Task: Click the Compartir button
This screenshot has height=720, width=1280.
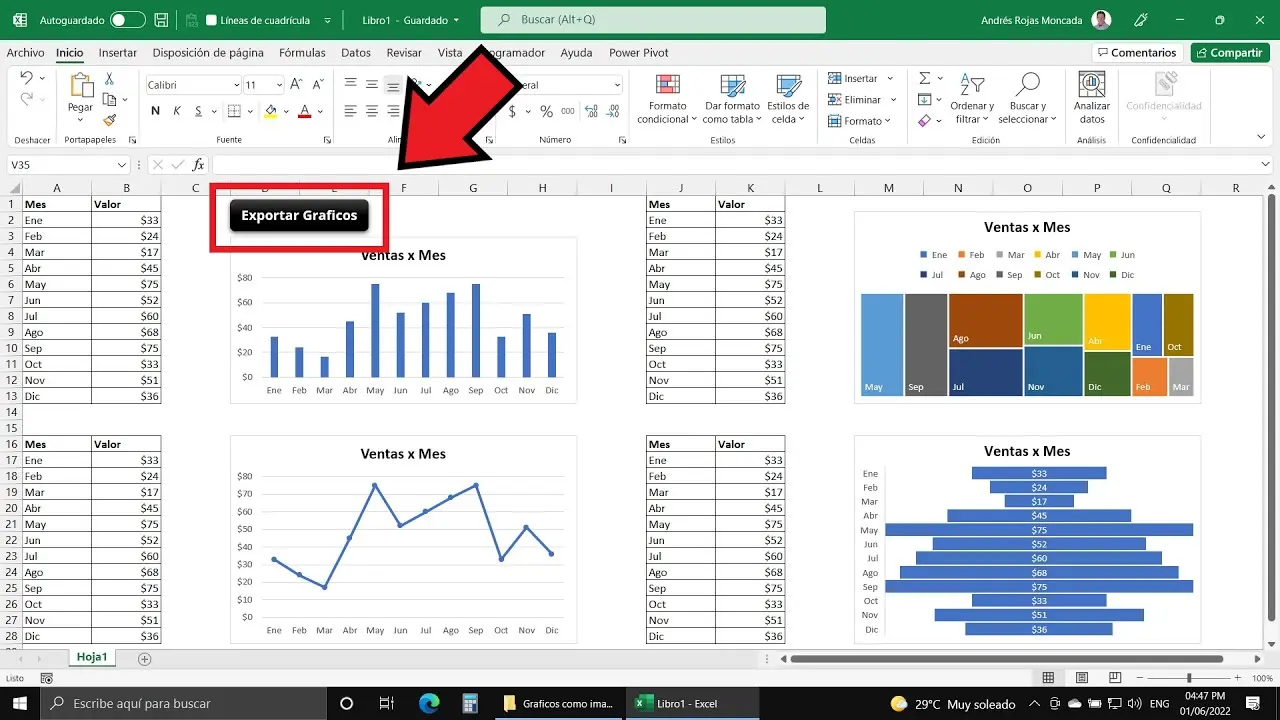Action: click(1229, 53)
